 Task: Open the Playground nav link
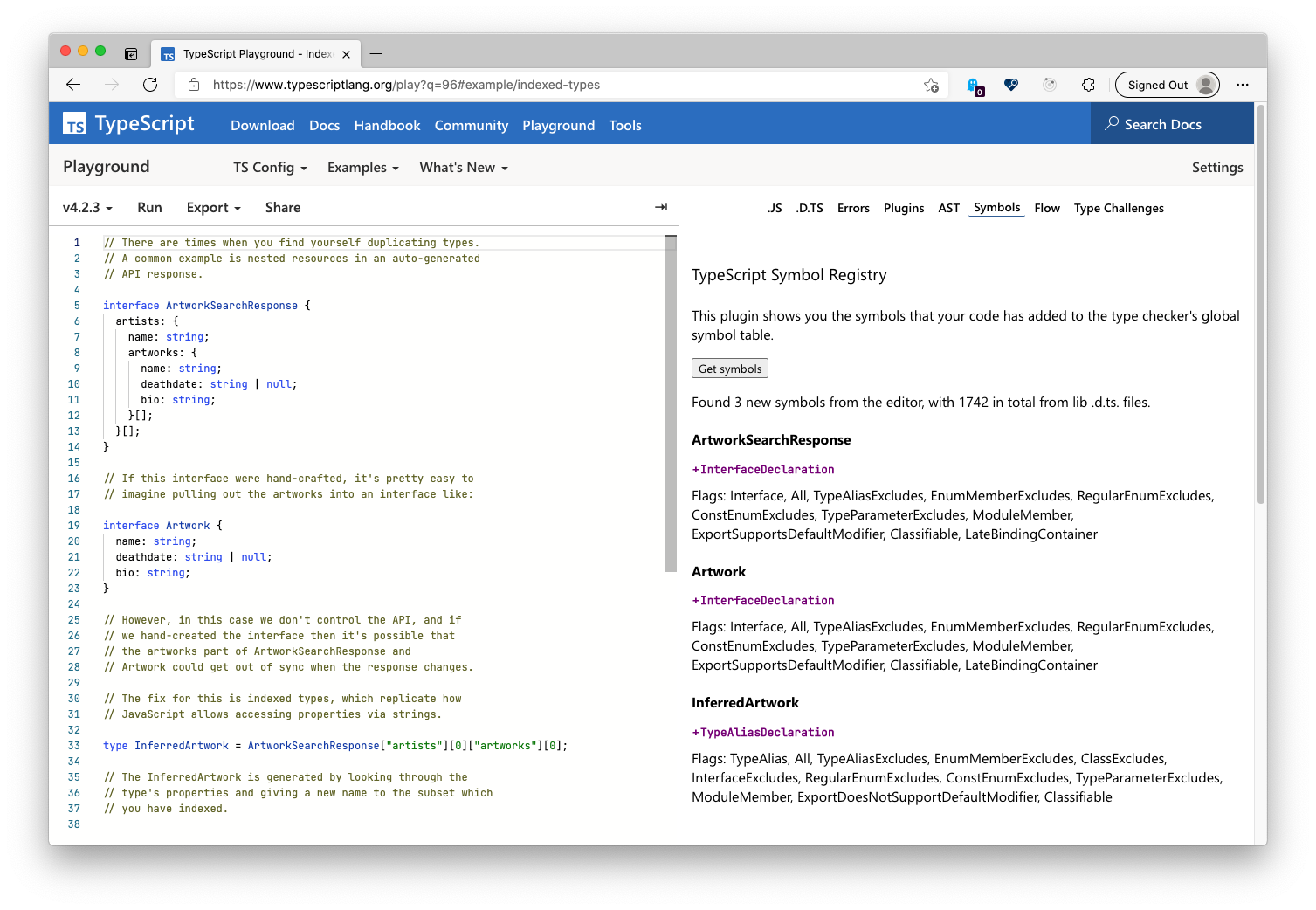click(x=559, y=125)
